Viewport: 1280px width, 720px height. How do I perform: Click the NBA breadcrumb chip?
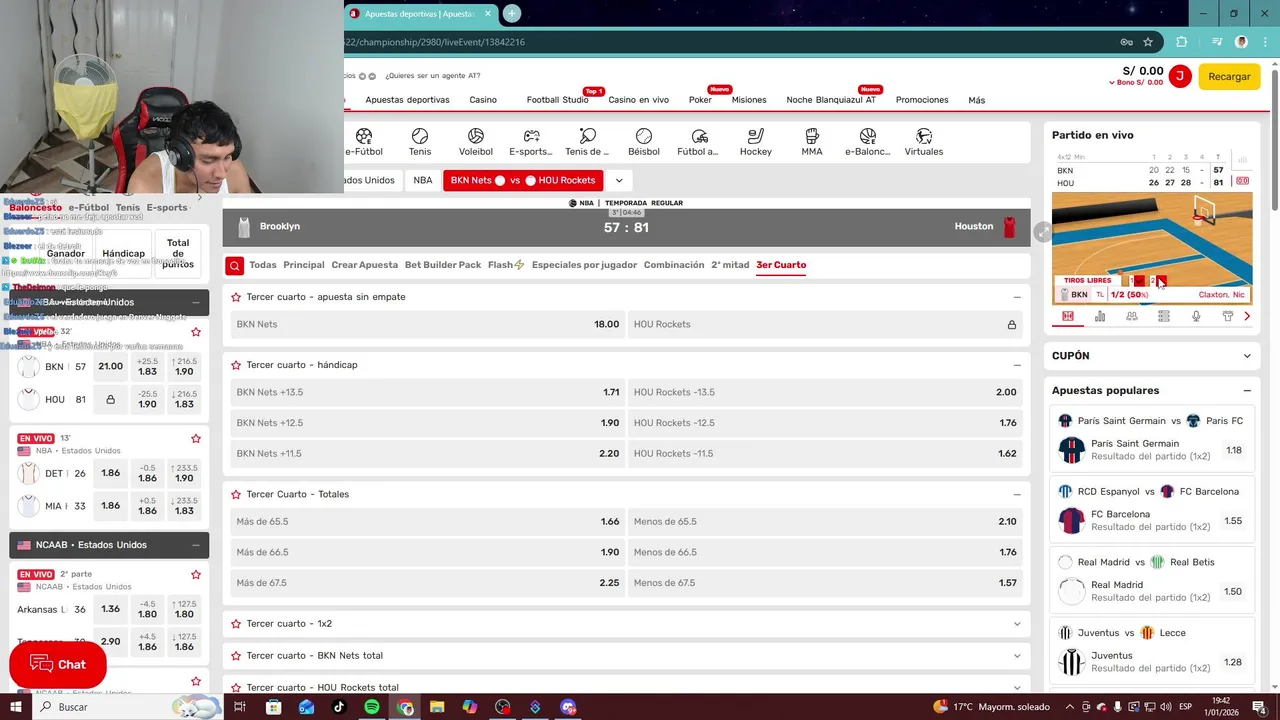pos(423,180)
